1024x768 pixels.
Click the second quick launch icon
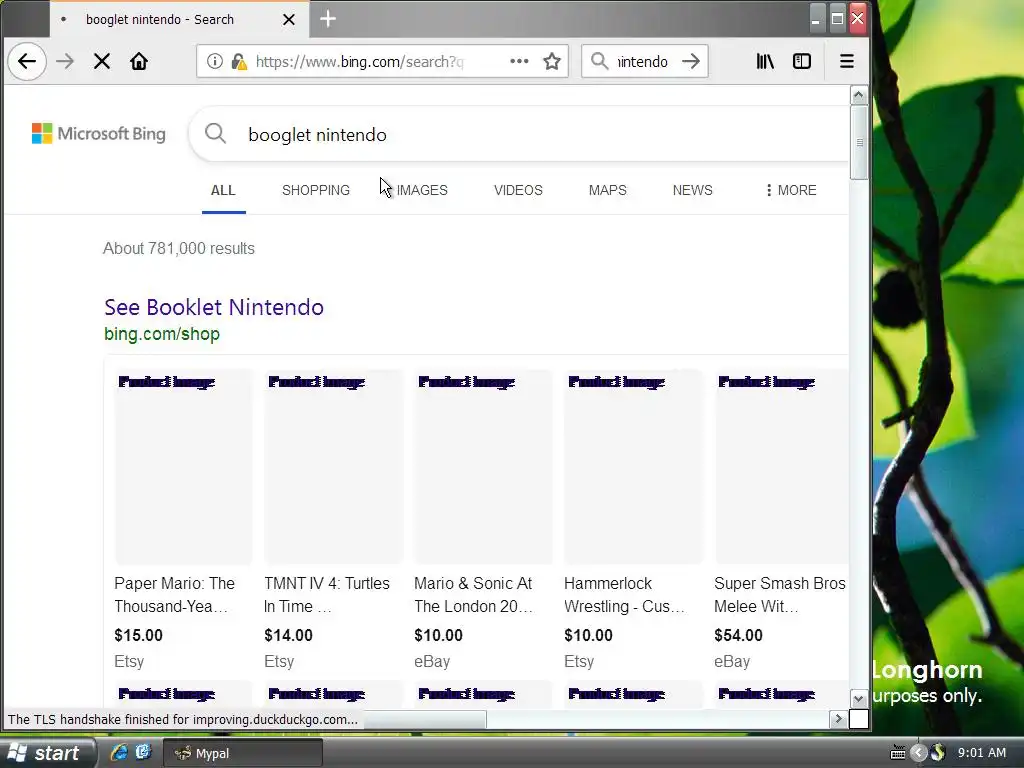[x=143, y=752]
